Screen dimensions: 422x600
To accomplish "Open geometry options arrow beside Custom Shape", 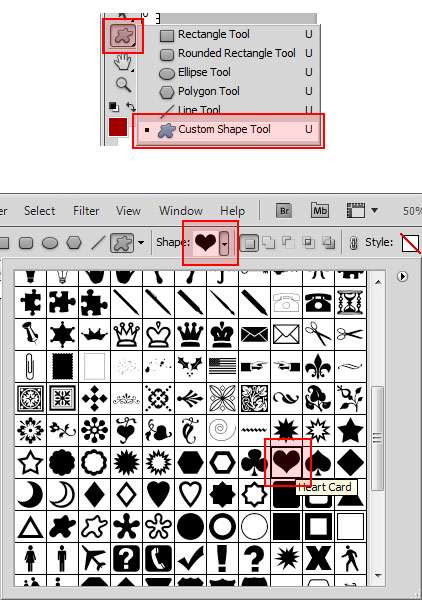I will pos(141,243).
